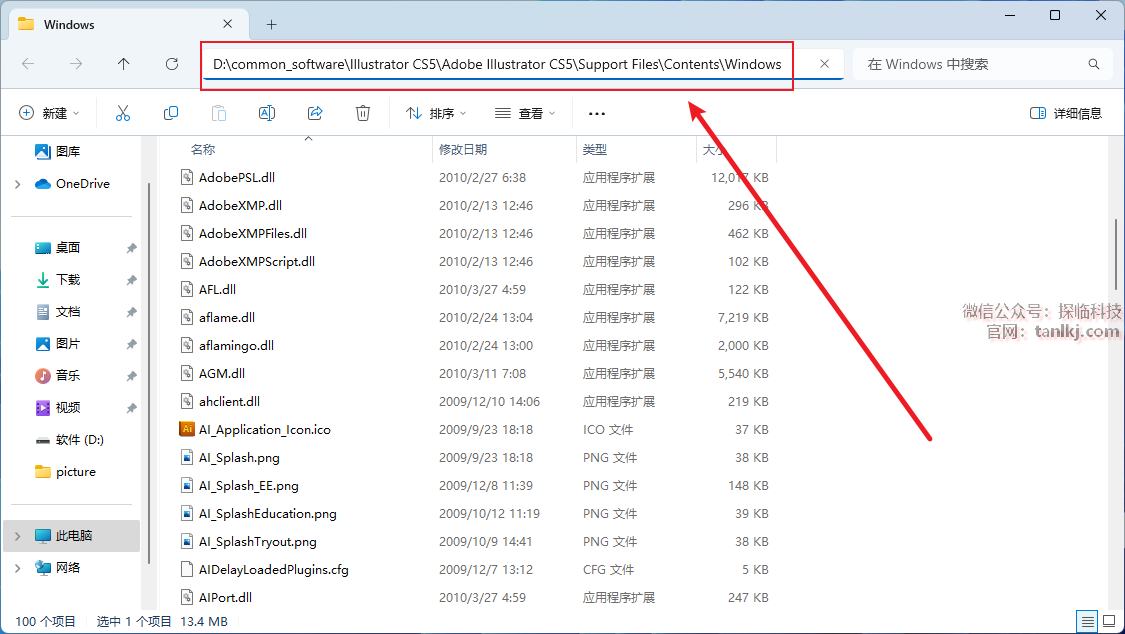Screen dimensions: 1125x634
Task: Open a new tab with the plus button
Action: [x=271, y=24]
